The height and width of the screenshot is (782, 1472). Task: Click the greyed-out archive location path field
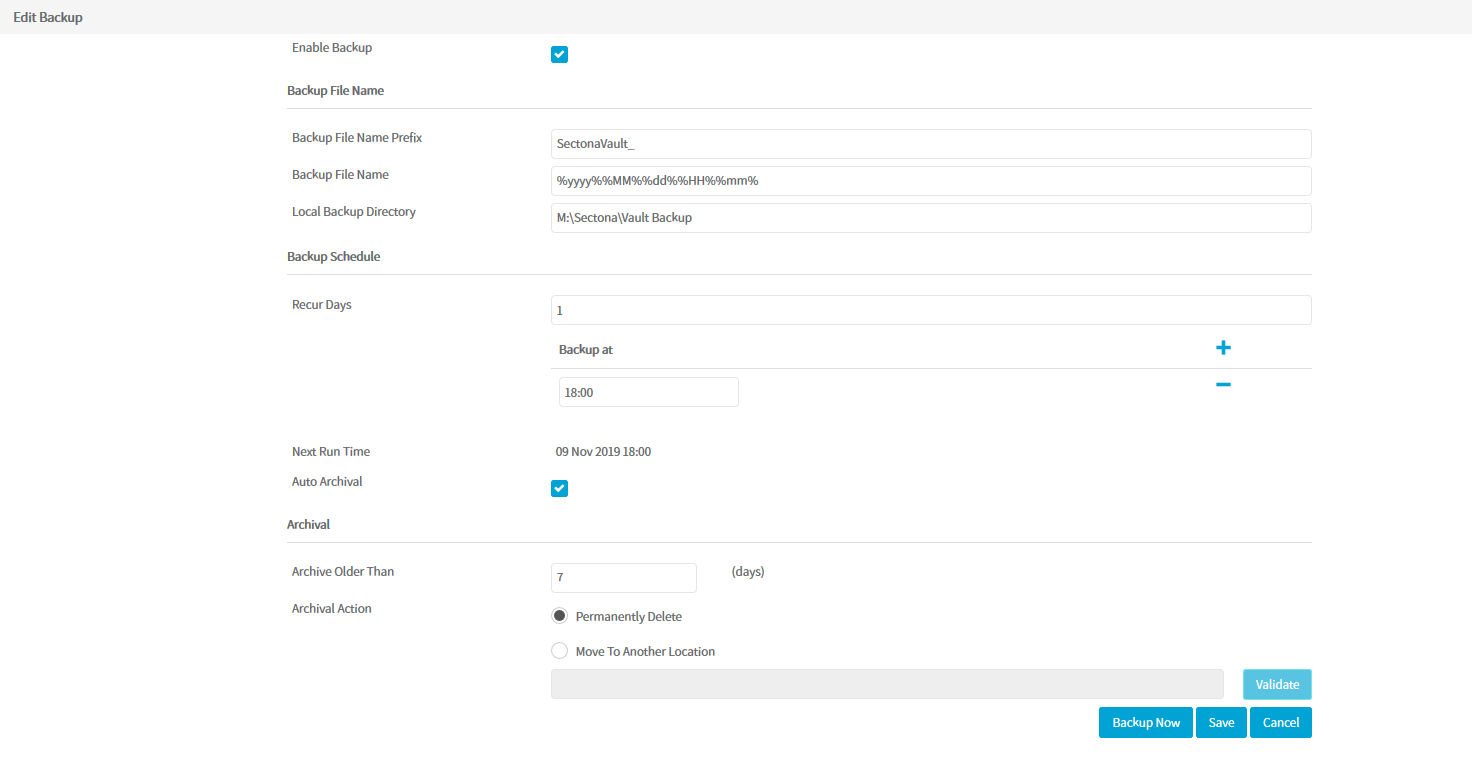click(886, 684)
